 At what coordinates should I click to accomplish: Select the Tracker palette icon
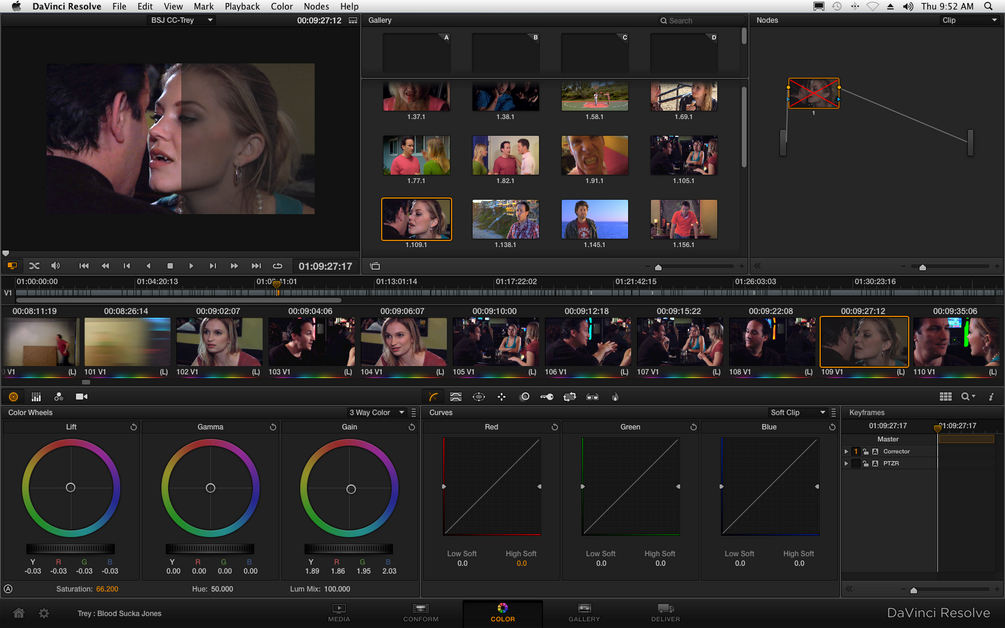502,396
